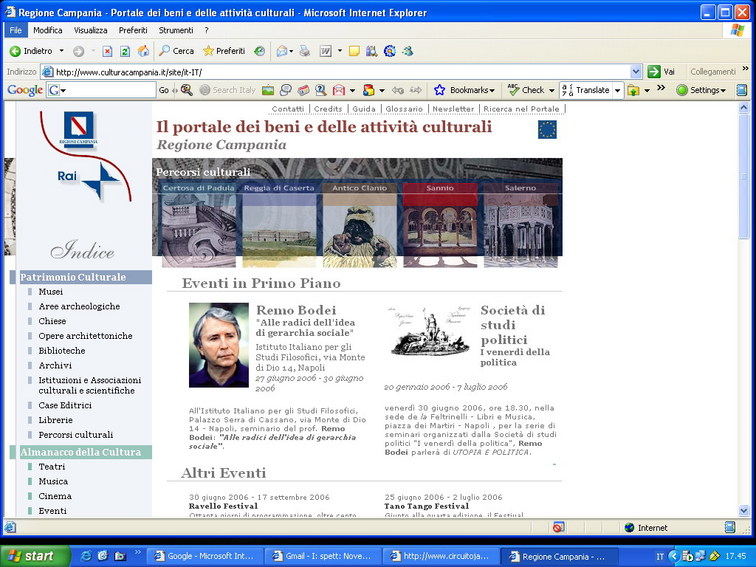This screenshot has height=567, width=756.
Task: Open the Edit with Word dropdown arrow
Action: pyautogui.click(x=339, y=51)
